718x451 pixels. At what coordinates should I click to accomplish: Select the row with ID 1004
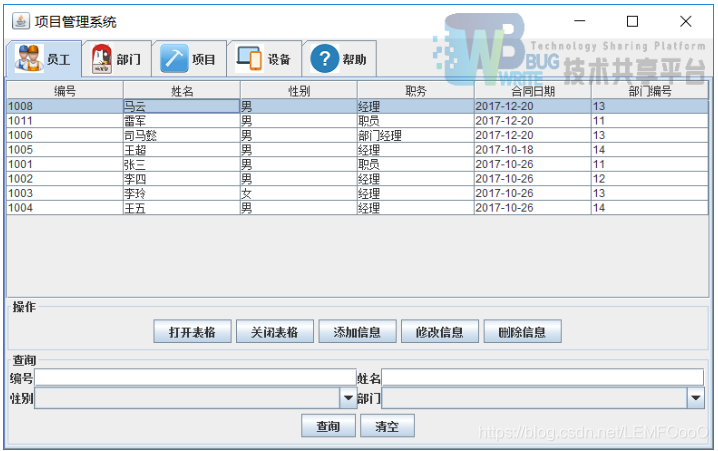click(x=358, y=208)
